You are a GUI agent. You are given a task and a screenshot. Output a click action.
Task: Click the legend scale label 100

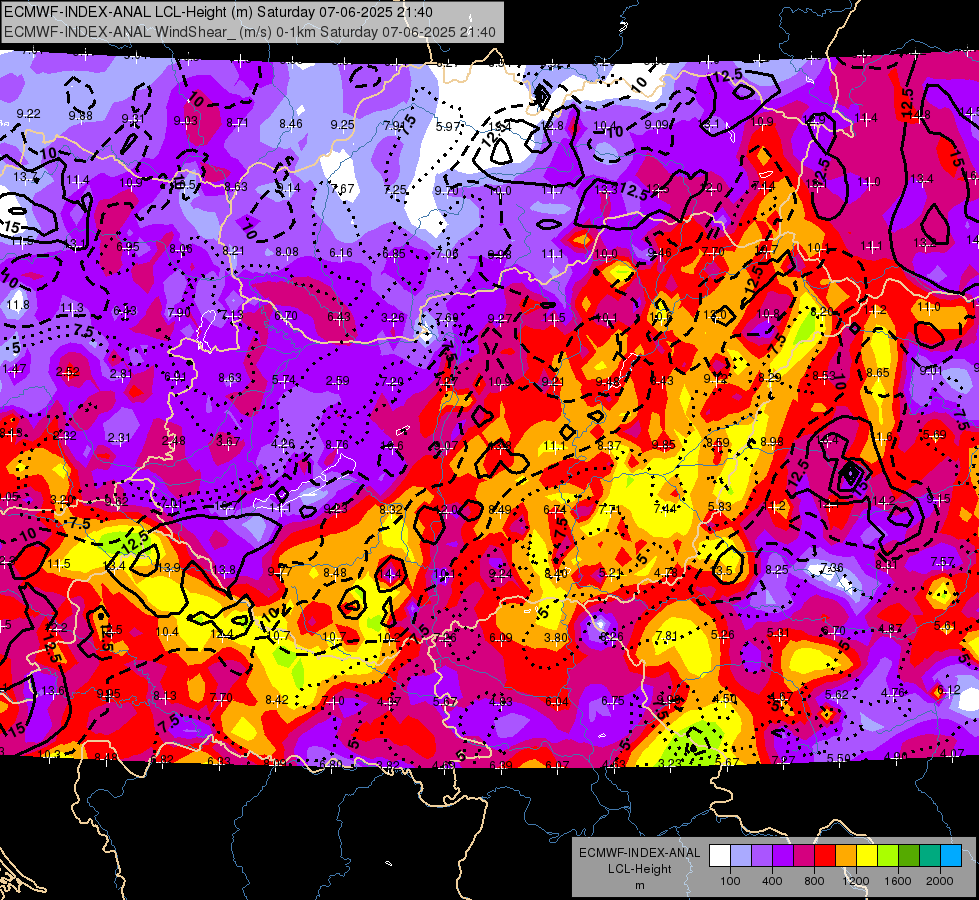(x=730, y=881)
